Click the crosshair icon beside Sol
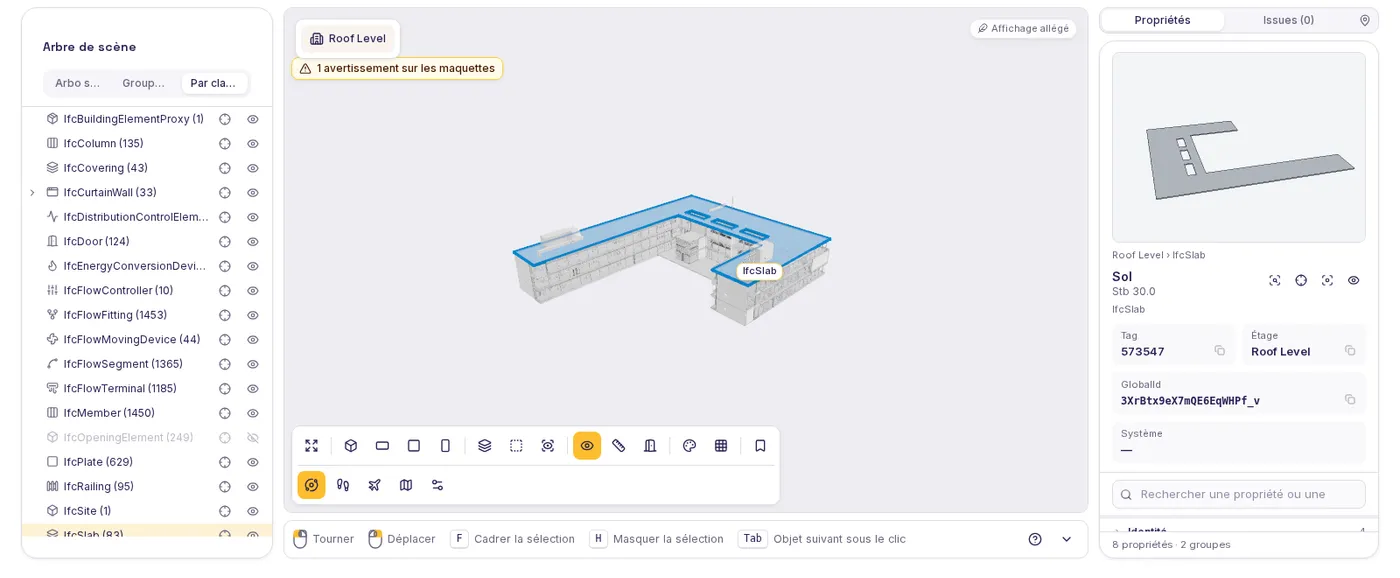 tap(1301, 281)
